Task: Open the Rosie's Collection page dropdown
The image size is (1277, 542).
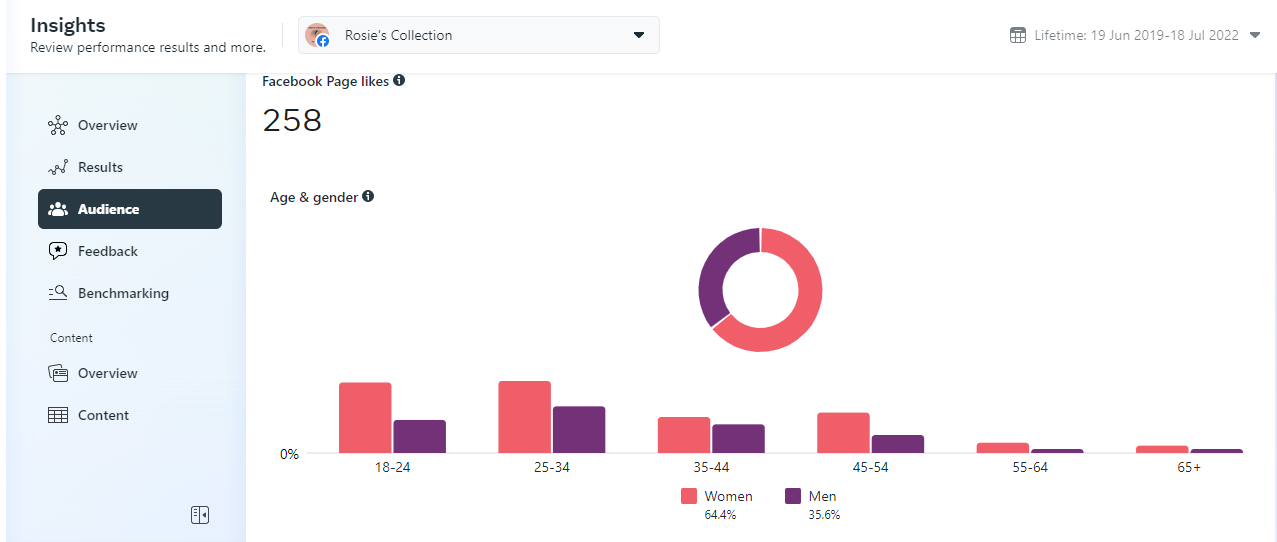Action: [x=639, y=36]
